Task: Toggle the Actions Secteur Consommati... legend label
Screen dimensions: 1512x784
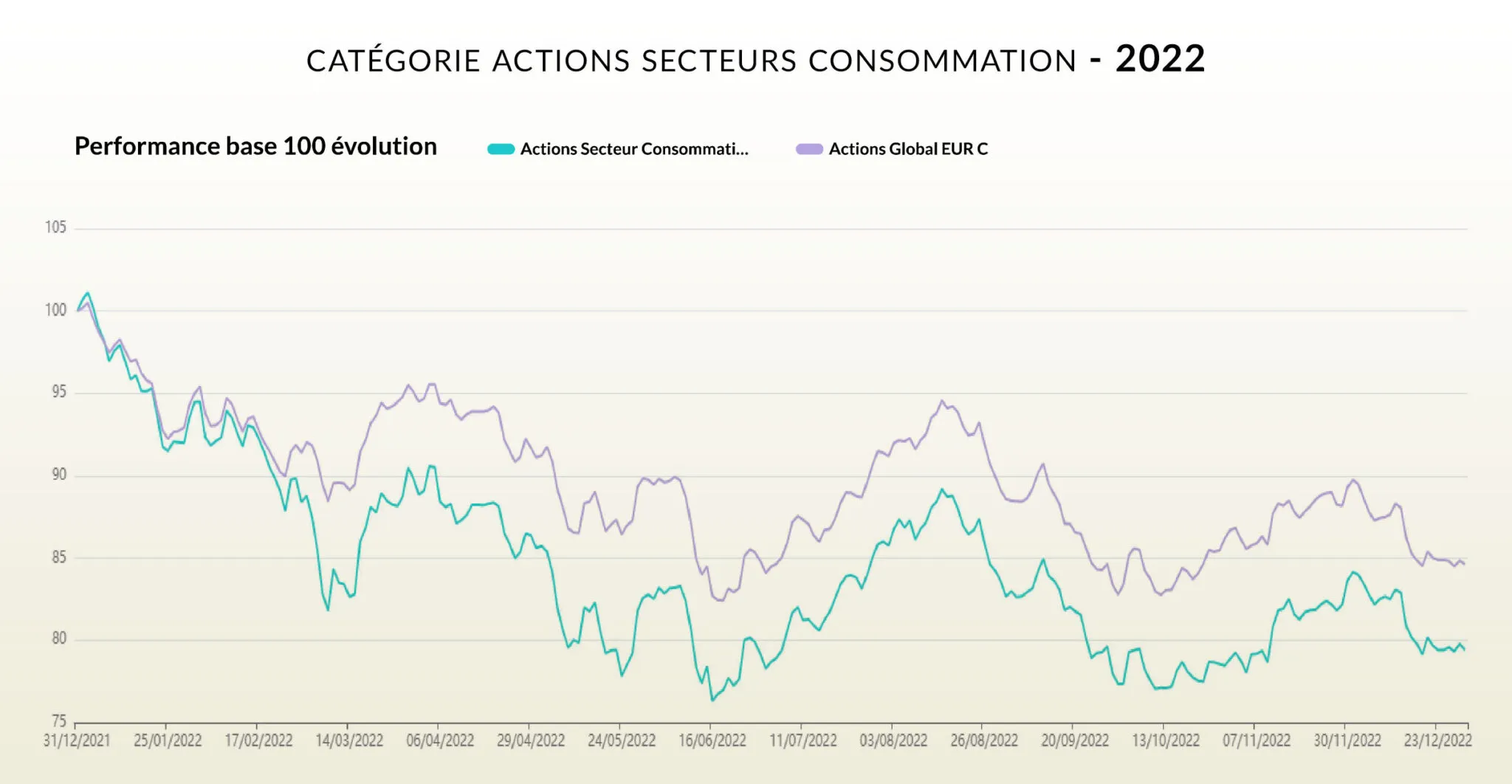Action: click(634, 149)
